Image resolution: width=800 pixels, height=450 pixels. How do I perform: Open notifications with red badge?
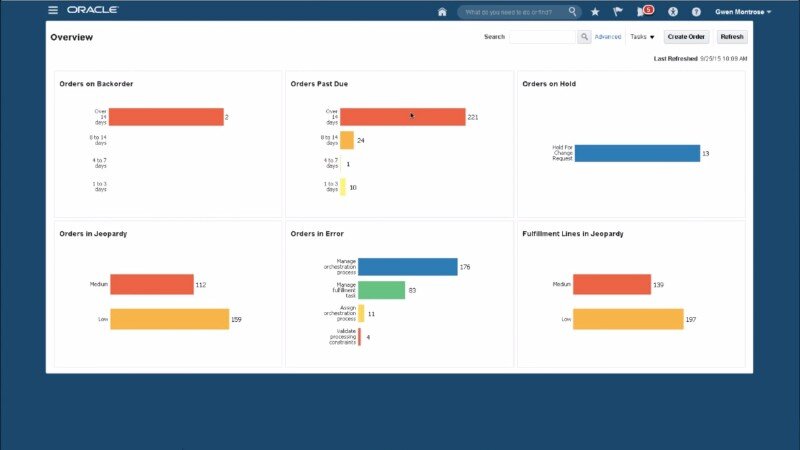pos(643,11)
